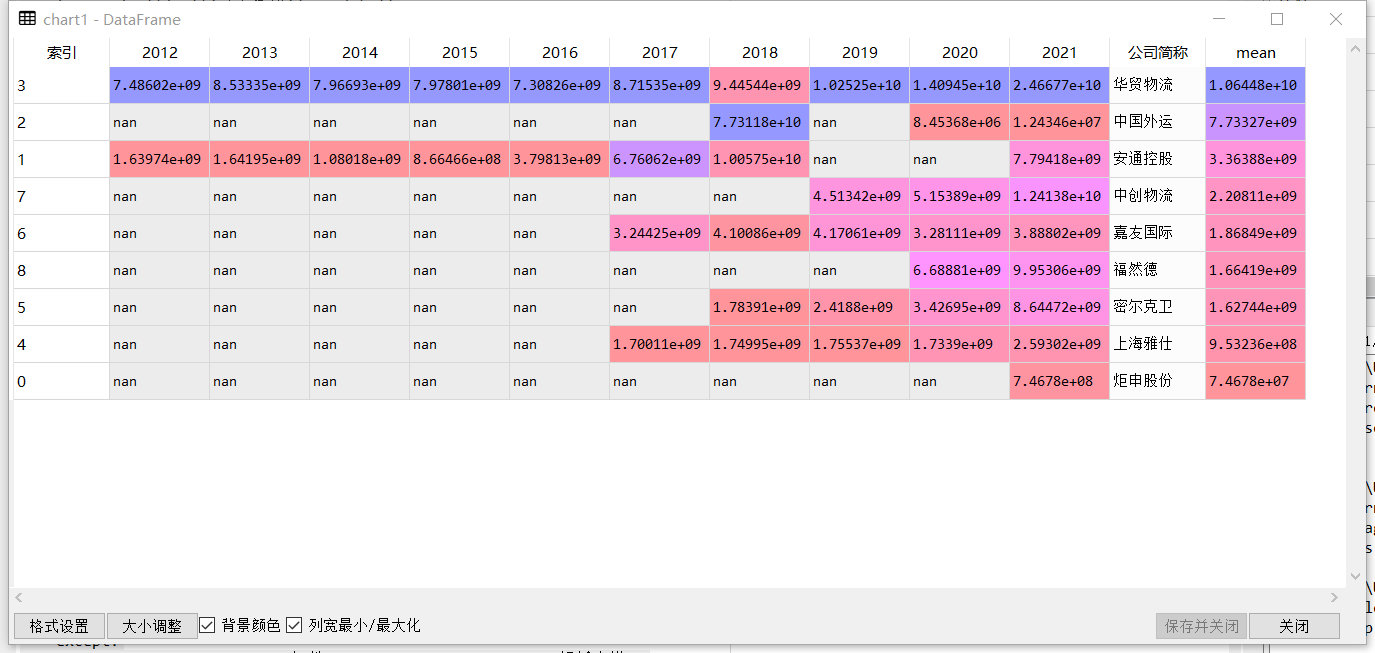This screenshot has height=653, width=1375.
Task: Select the 嘉友国际 company cell
Action: click(1158, 233)
